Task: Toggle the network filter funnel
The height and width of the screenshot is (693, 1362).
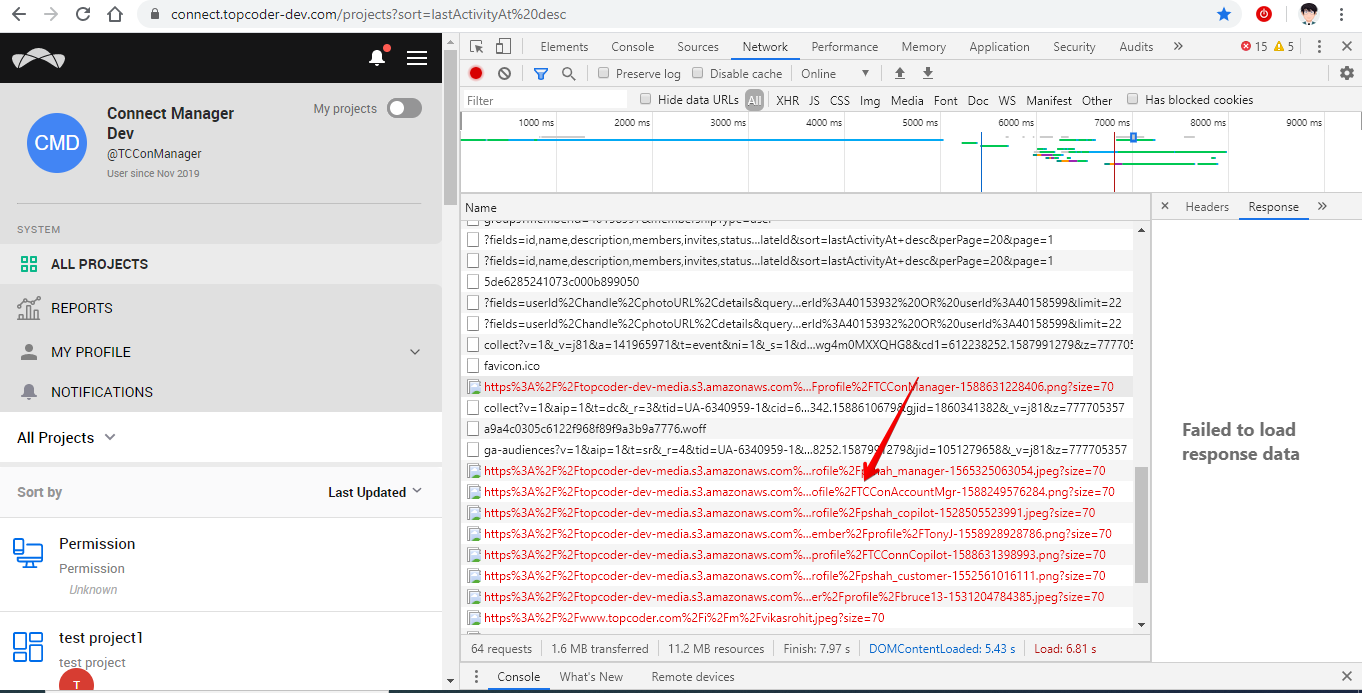Action: tap(541, 73)
